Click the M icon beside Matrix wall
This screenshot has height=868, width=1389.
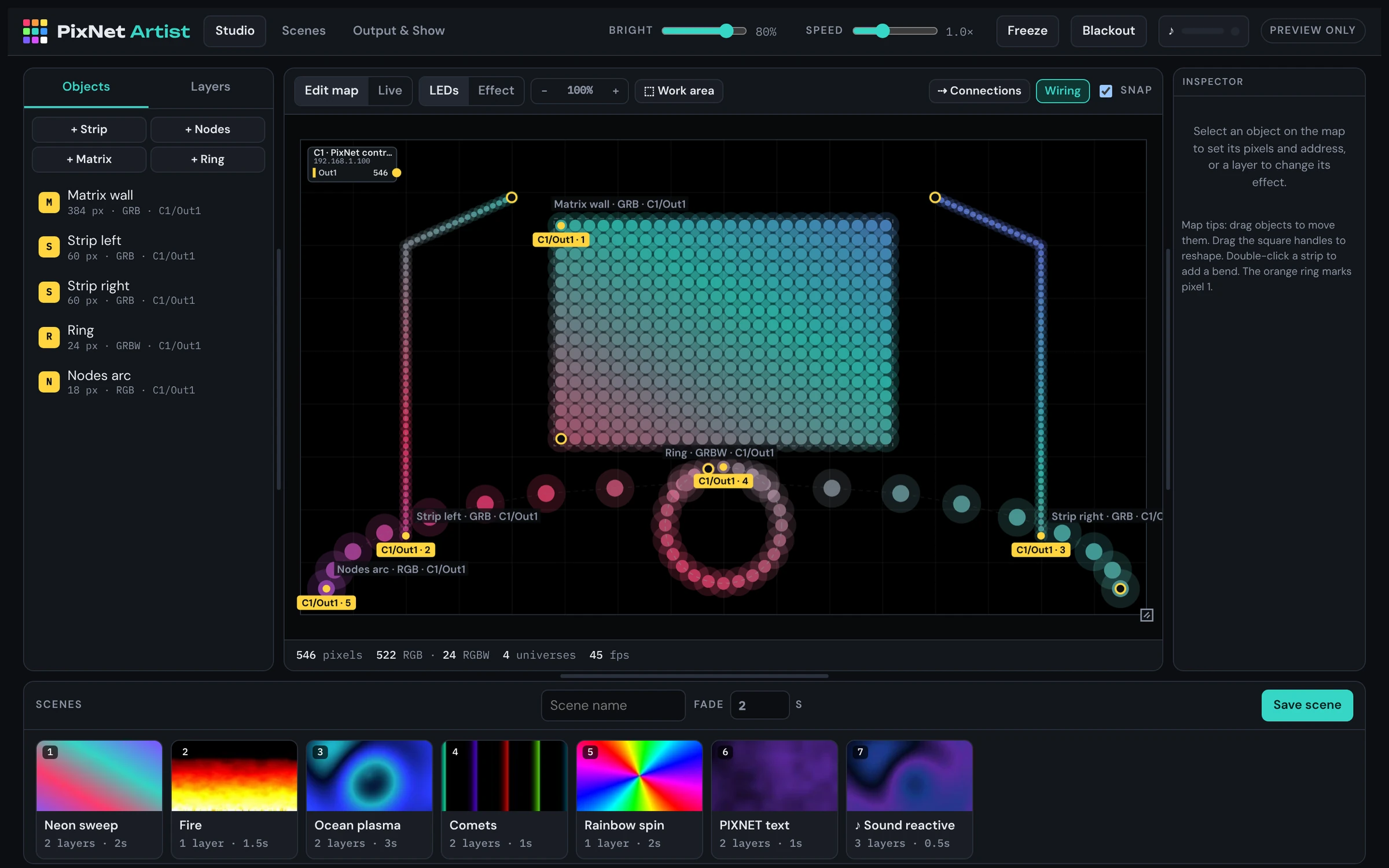[49, 203]
